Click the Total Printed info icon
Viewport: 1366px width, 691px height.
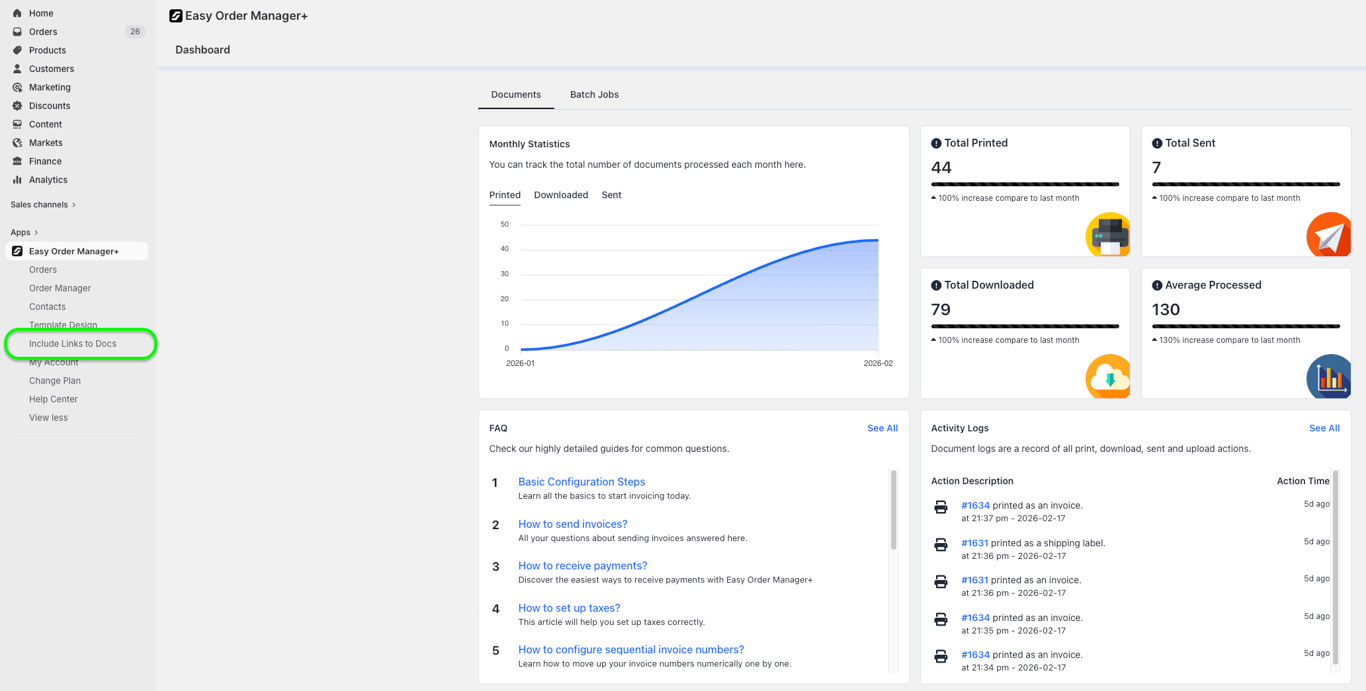[936, 143]
